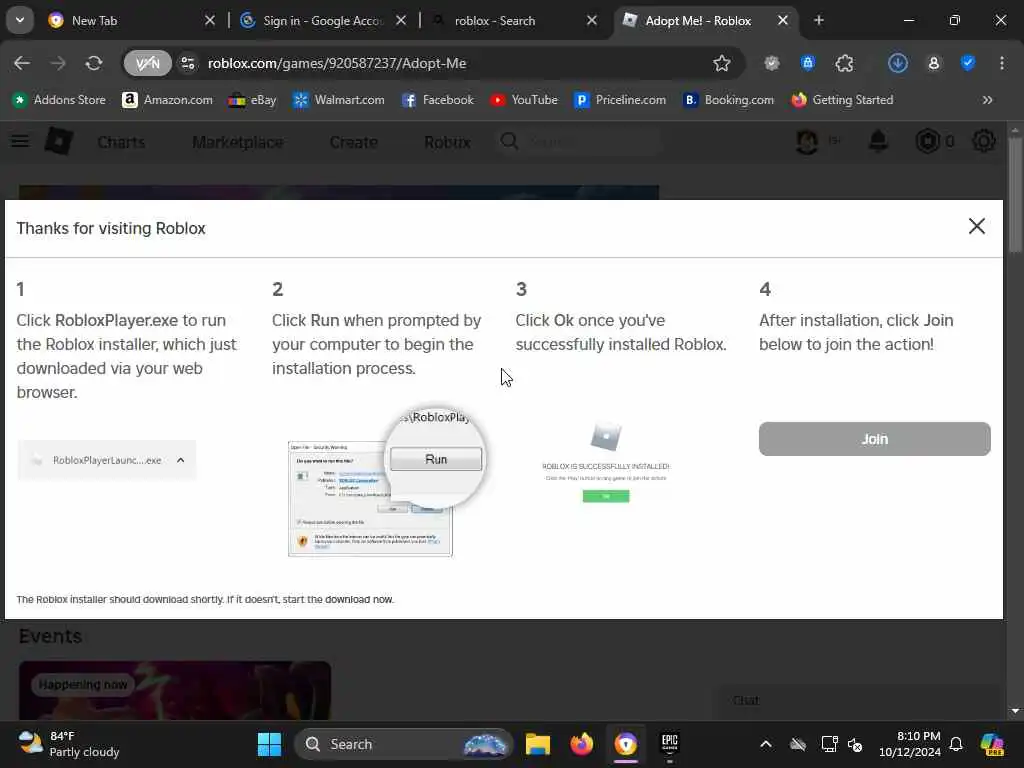Viewport: 1024px width, 768px height.
Task: Open the Extensions puzzle icon
Action: [x=844, y=63]
